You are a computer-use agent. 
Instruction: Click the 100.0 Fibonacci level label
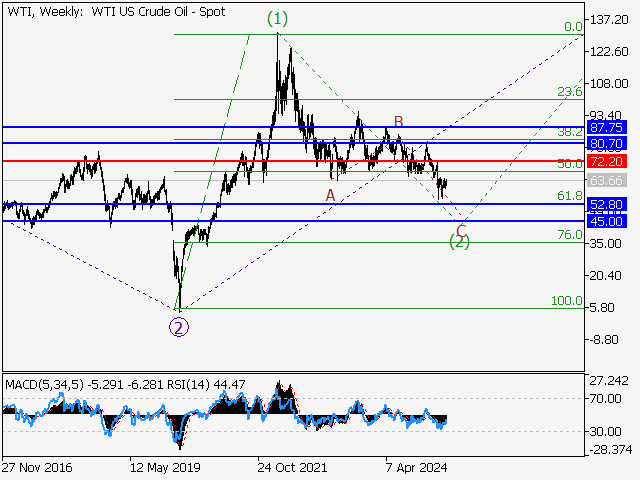[x=566, y=300]
